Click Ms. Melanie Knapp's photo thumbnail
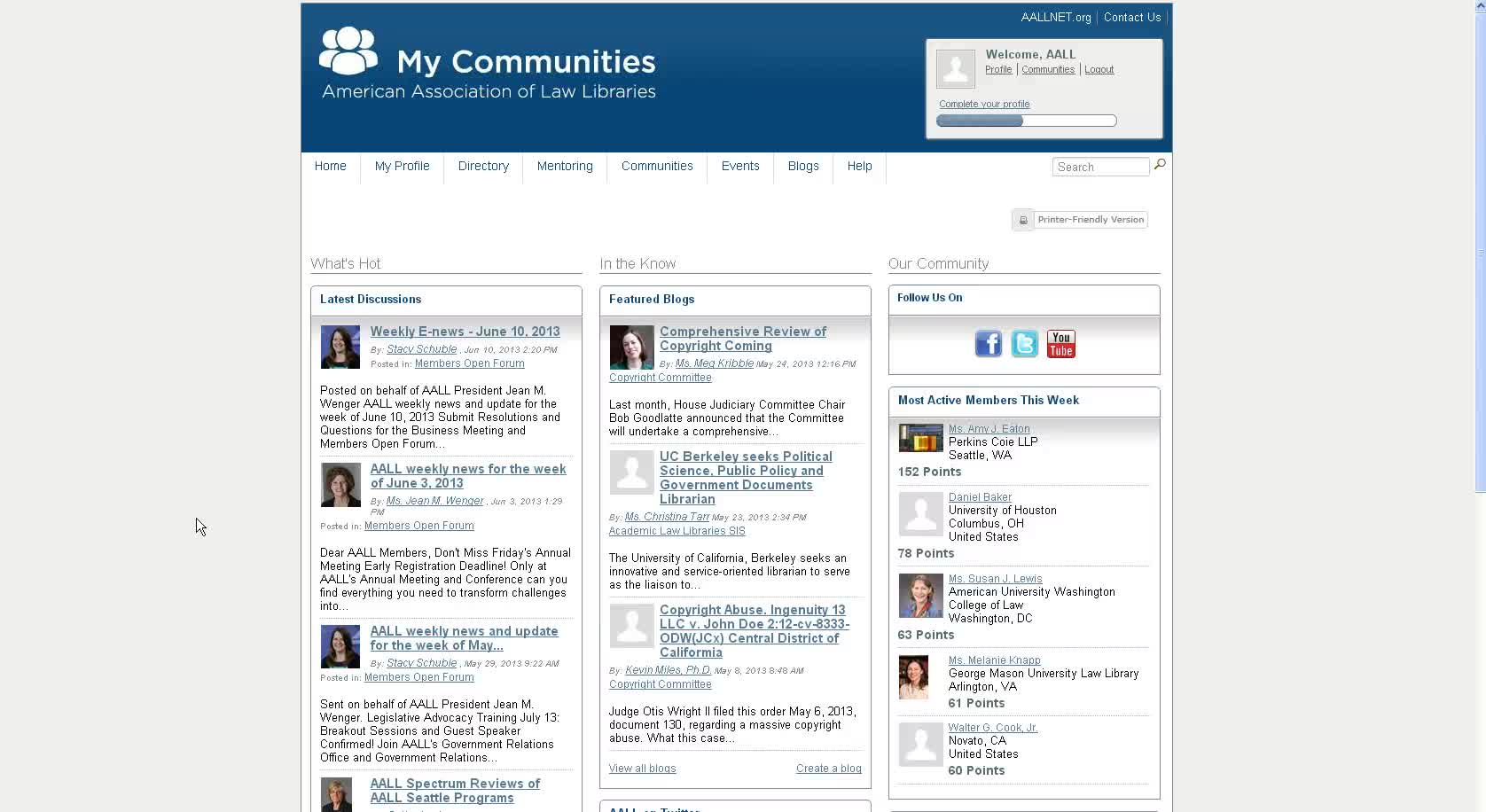Screen dimensions: 1486x812 click(914, 677)
